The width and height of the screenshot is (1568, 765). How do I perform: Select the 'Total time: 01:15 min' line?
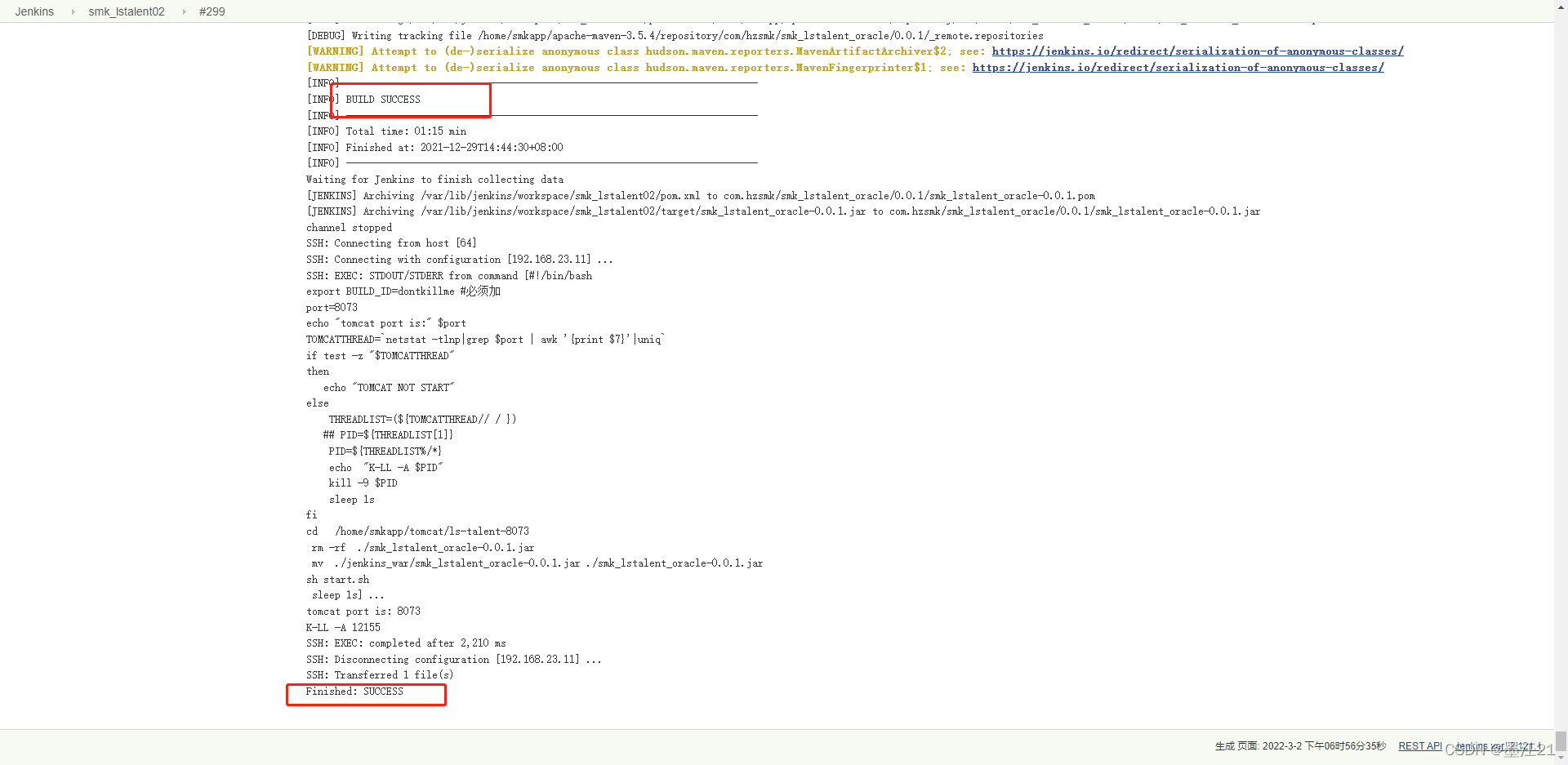386,131
